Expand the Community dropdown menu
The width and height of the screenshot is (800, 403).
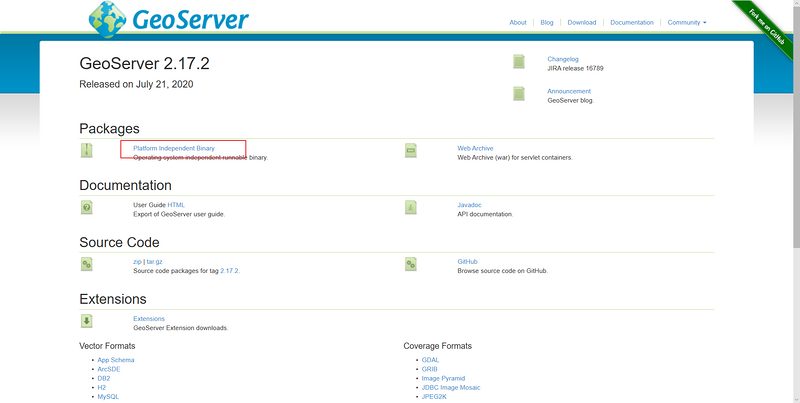687,22
